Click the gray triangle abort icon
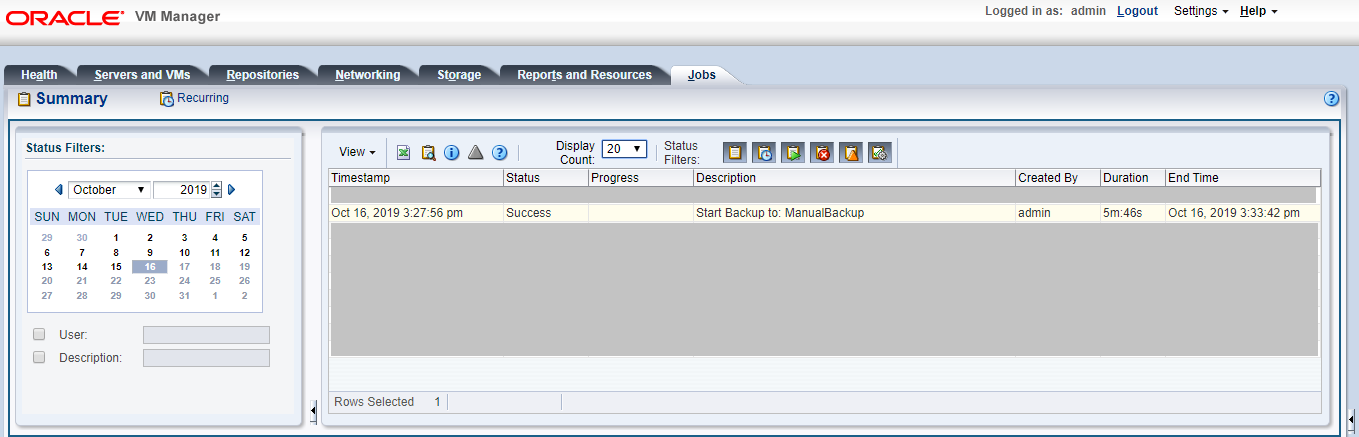 pyautogui.click(x=476, y=153)
